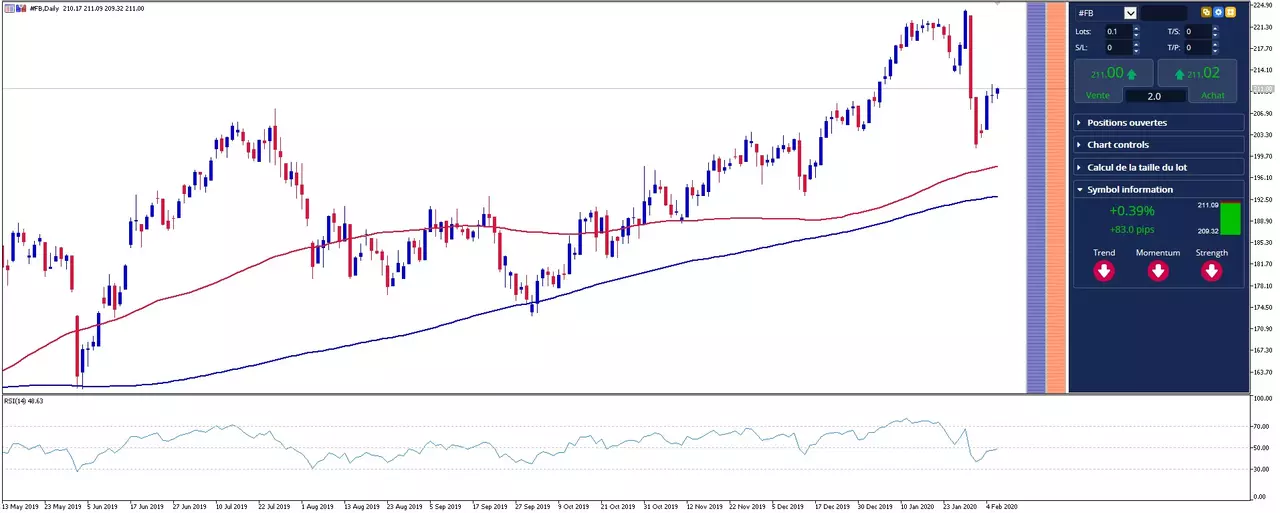Viewport: 1280px width, 513px height.
Task: Open the blue gear settings icon
Action: click(1218, 12)
